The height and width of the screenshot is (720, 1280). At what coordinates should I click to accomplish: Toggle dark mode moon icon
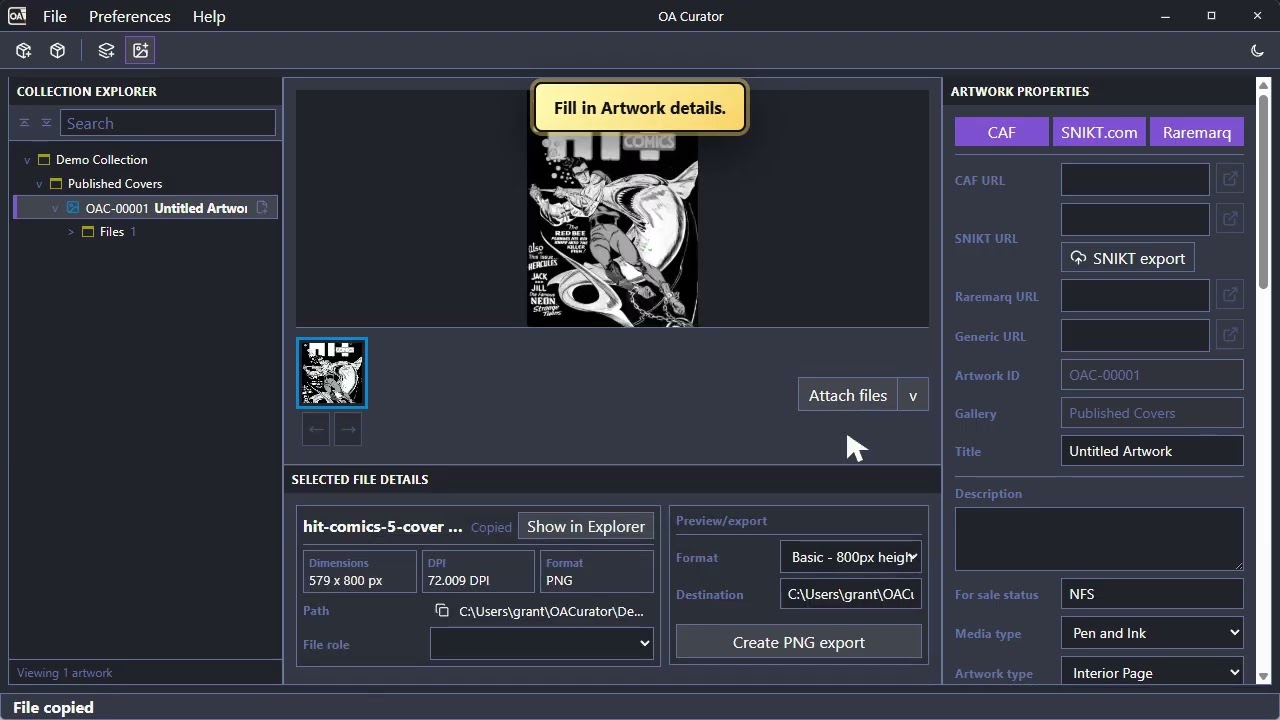1257,50
